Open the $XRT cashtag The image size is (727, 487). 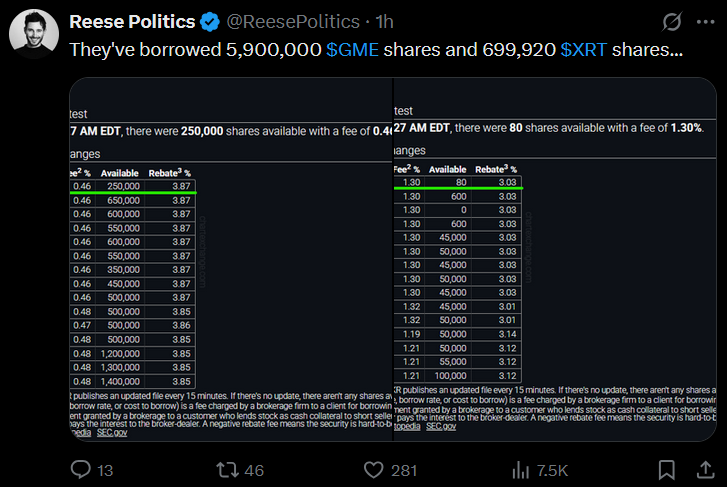[584, 50]
